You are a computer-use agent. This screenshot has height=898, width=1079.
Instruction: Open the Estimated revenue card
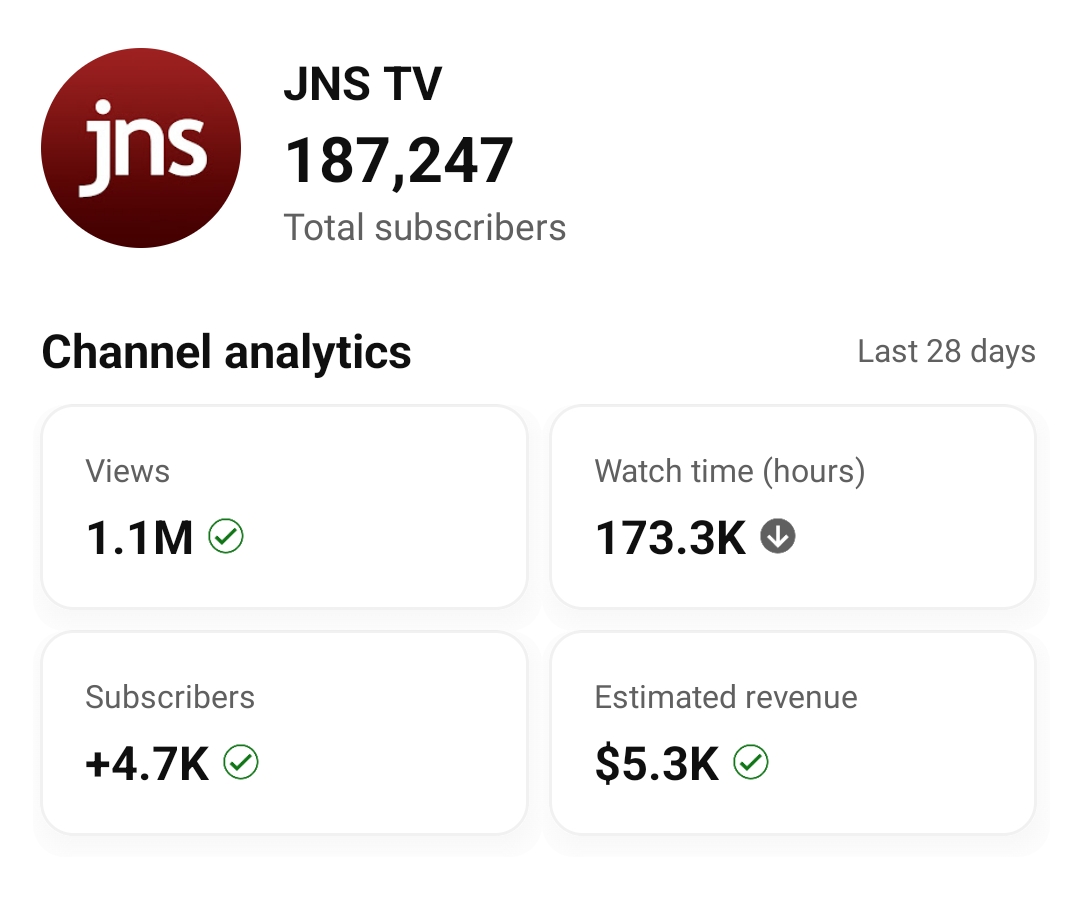(793, 733)
